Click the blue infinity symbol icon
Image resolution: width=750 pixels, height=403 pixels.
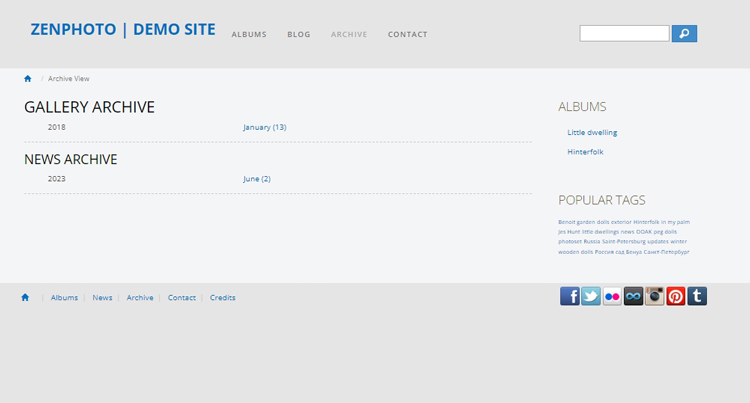(633, 296)
